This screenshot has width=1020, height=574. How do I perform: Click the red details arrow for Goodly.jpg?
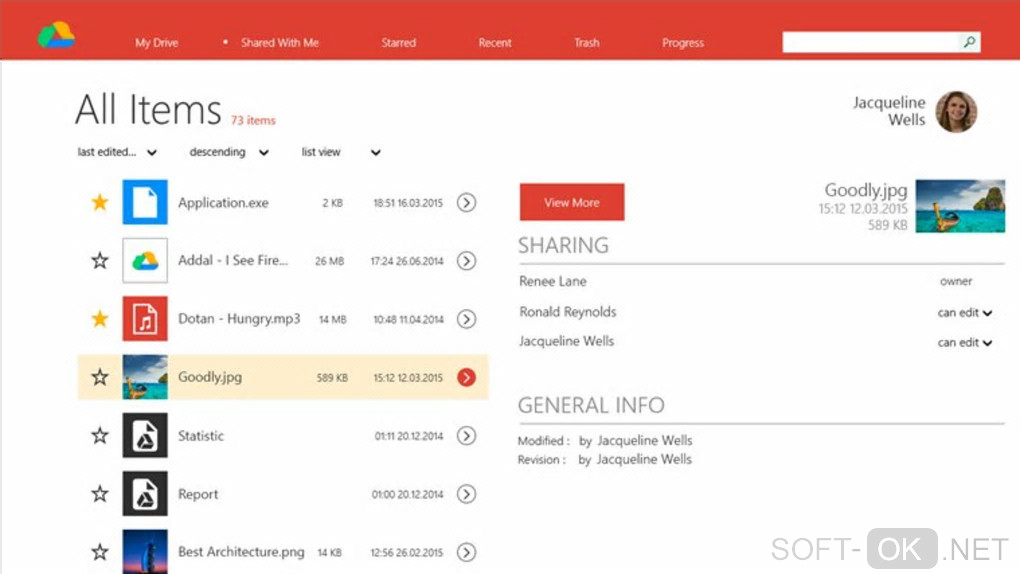pos(466,377)
